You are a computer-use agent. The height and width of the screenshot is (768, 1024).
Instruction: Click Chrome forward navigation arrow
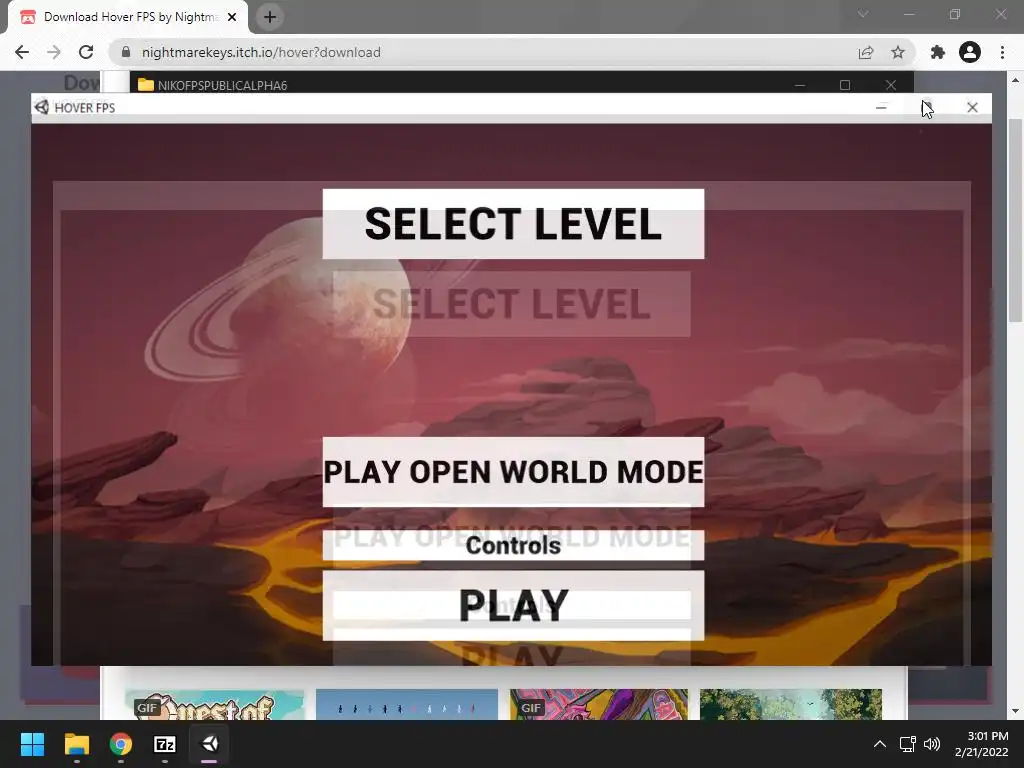tap(54, 52)
